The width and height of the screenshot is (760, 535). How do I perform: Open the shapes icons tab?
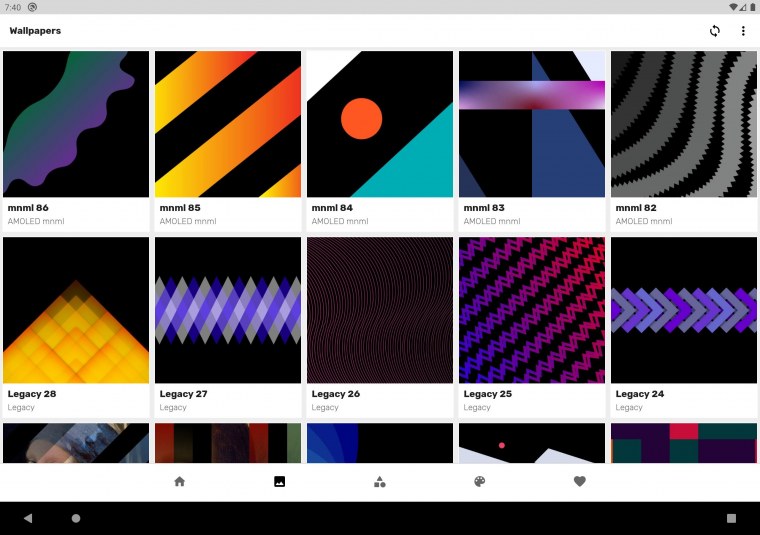380,481
